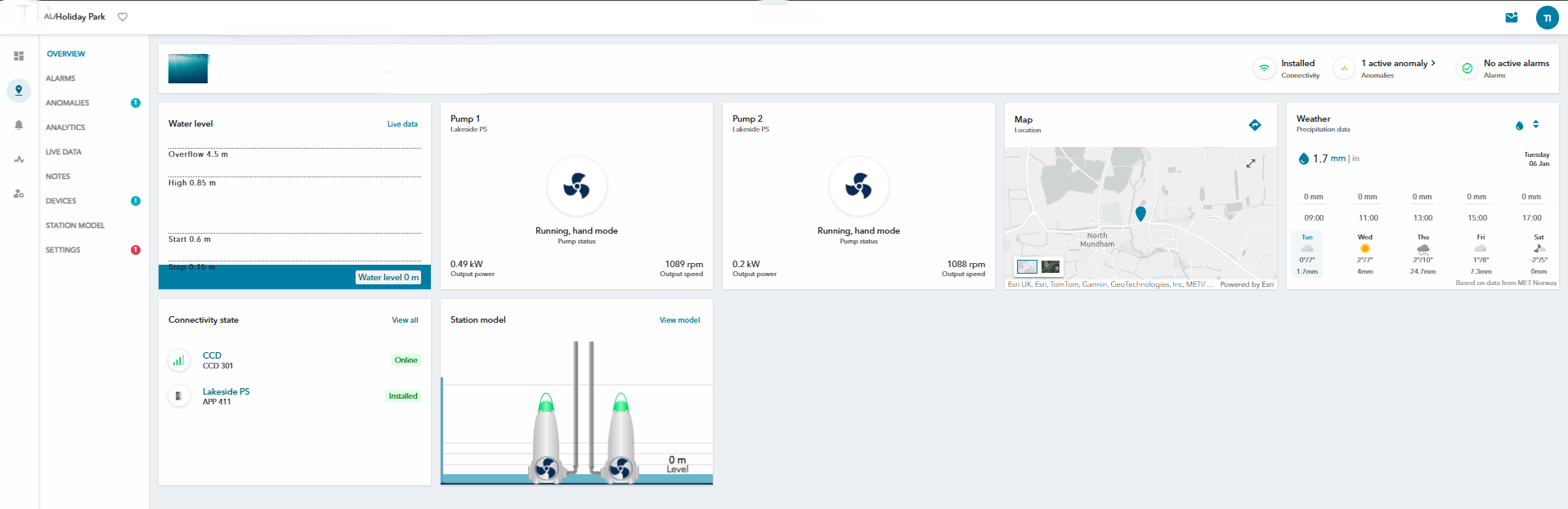Click View model on Station model card
1568x509 pixels.
679,320
